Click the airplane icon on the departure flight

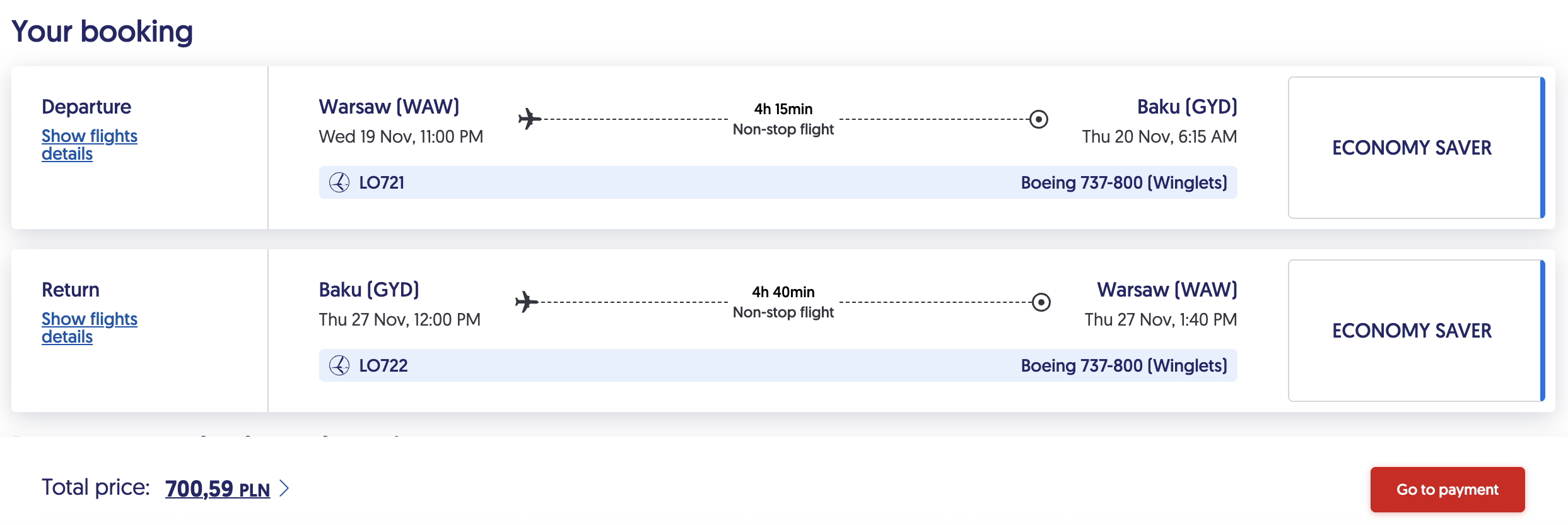click(x=530, y=119)
